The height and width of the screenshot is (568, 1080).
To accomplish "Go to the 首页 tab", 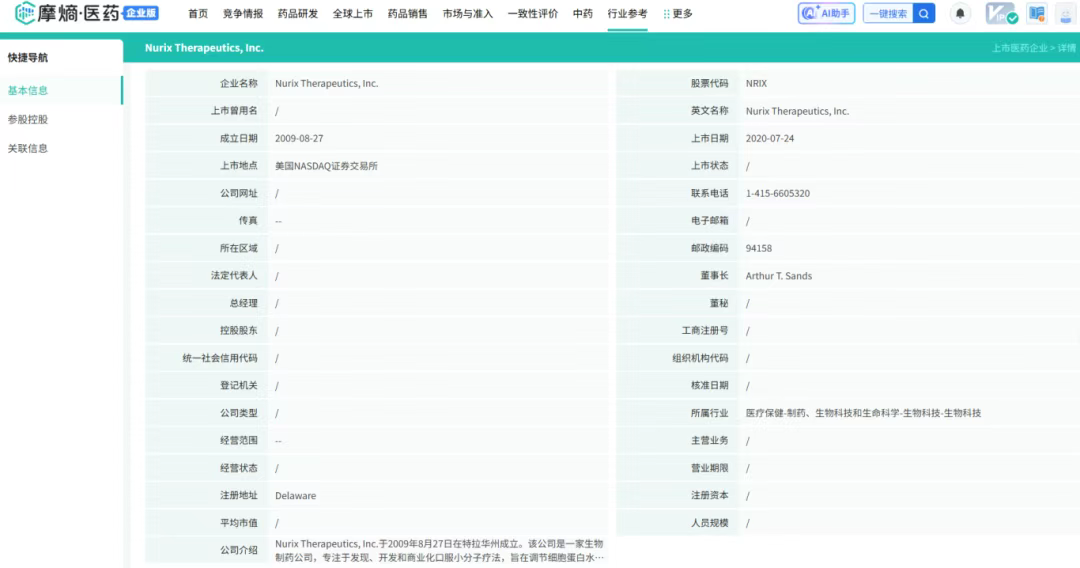I will (198, 14).
